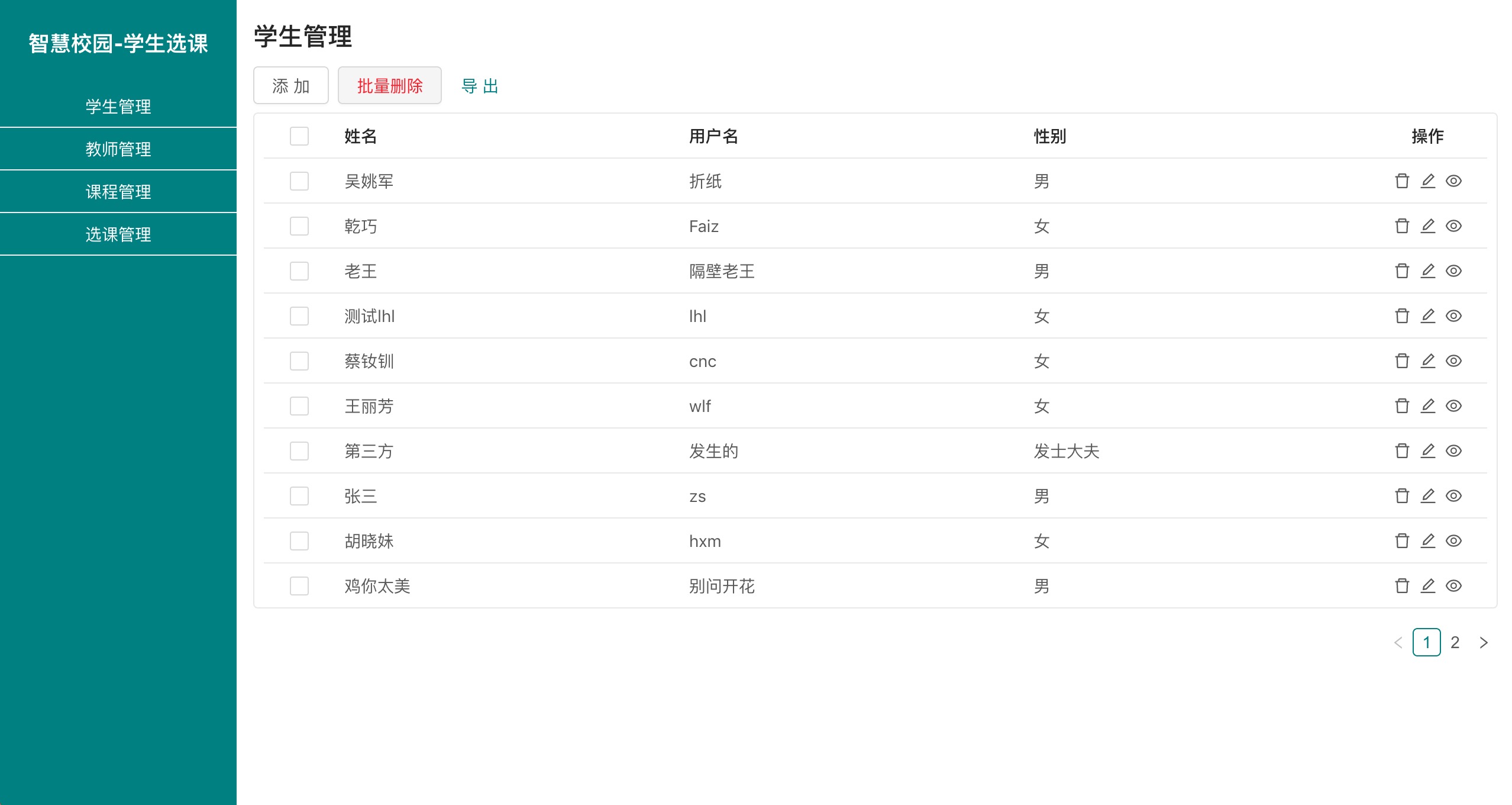
Task: Toggle the select-all header checkbox
Action: [299, 136]
